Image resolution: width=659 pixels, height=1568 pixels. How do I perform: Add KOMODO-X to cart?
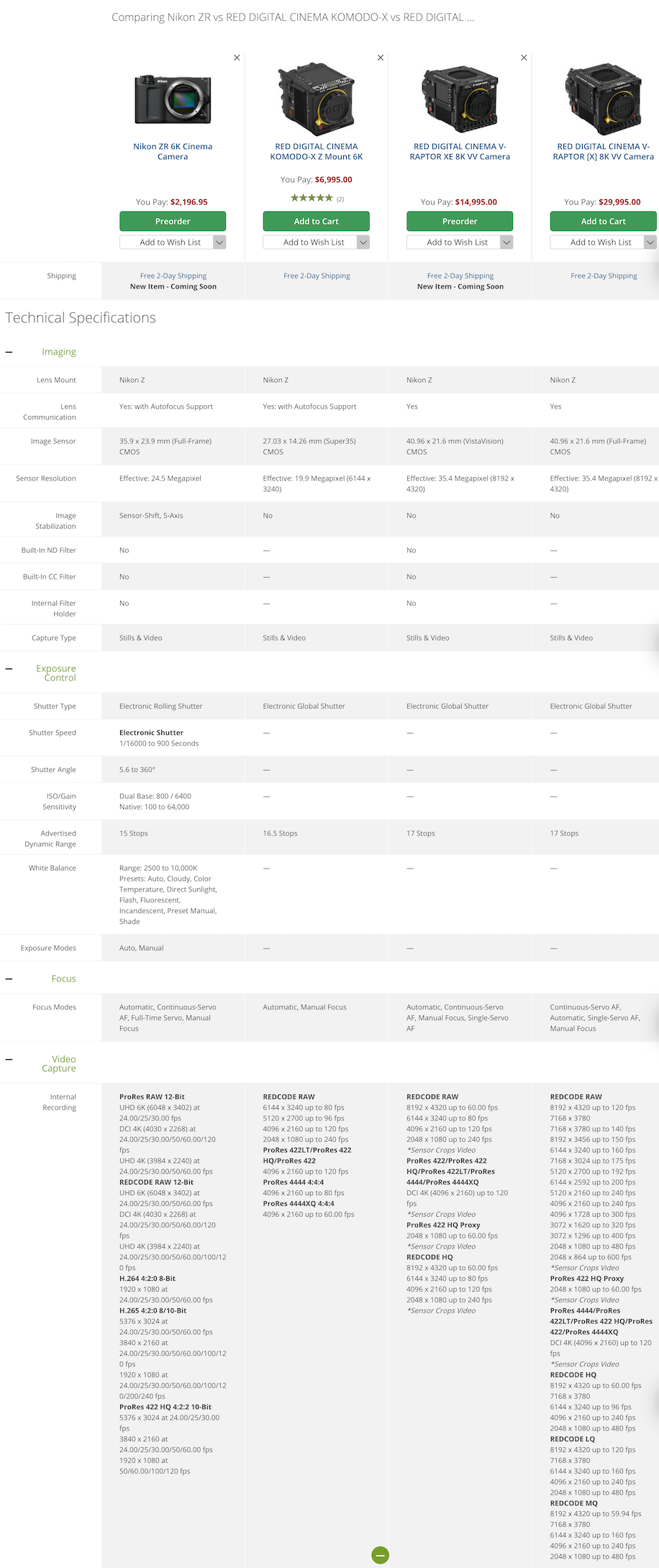click(x=317, y=221)
